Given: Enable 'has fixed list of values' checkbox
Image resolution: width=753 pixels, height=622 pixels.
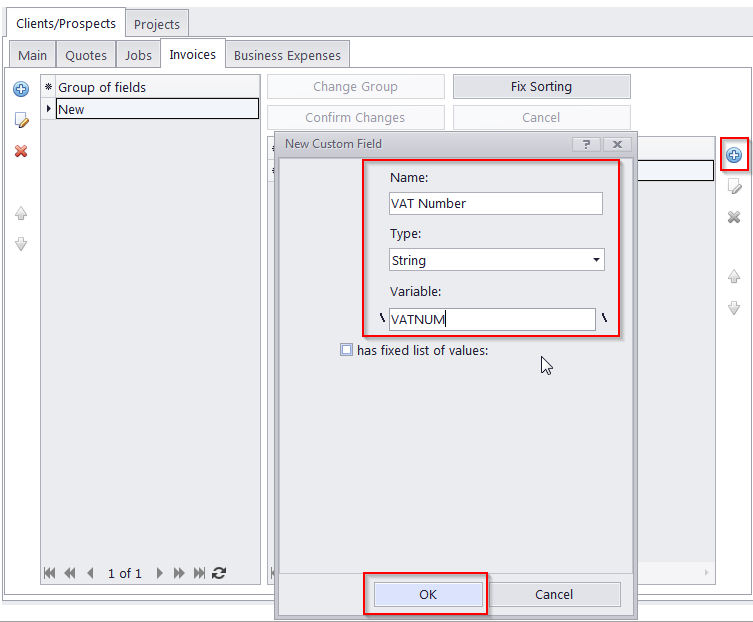Looking at the screenshot, I should [x=346, y=350].
